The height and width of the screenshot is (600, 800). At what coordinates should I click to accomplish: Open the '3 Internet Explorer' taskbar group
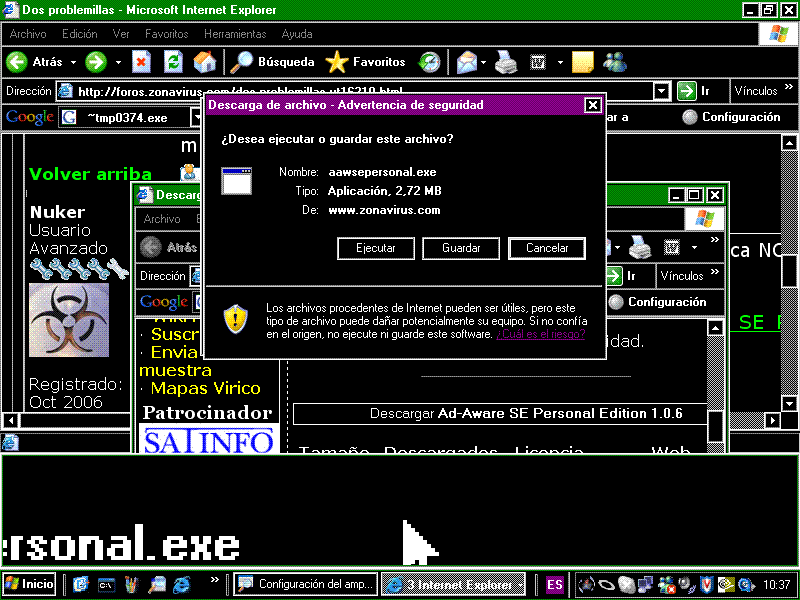tap(454, 584)
